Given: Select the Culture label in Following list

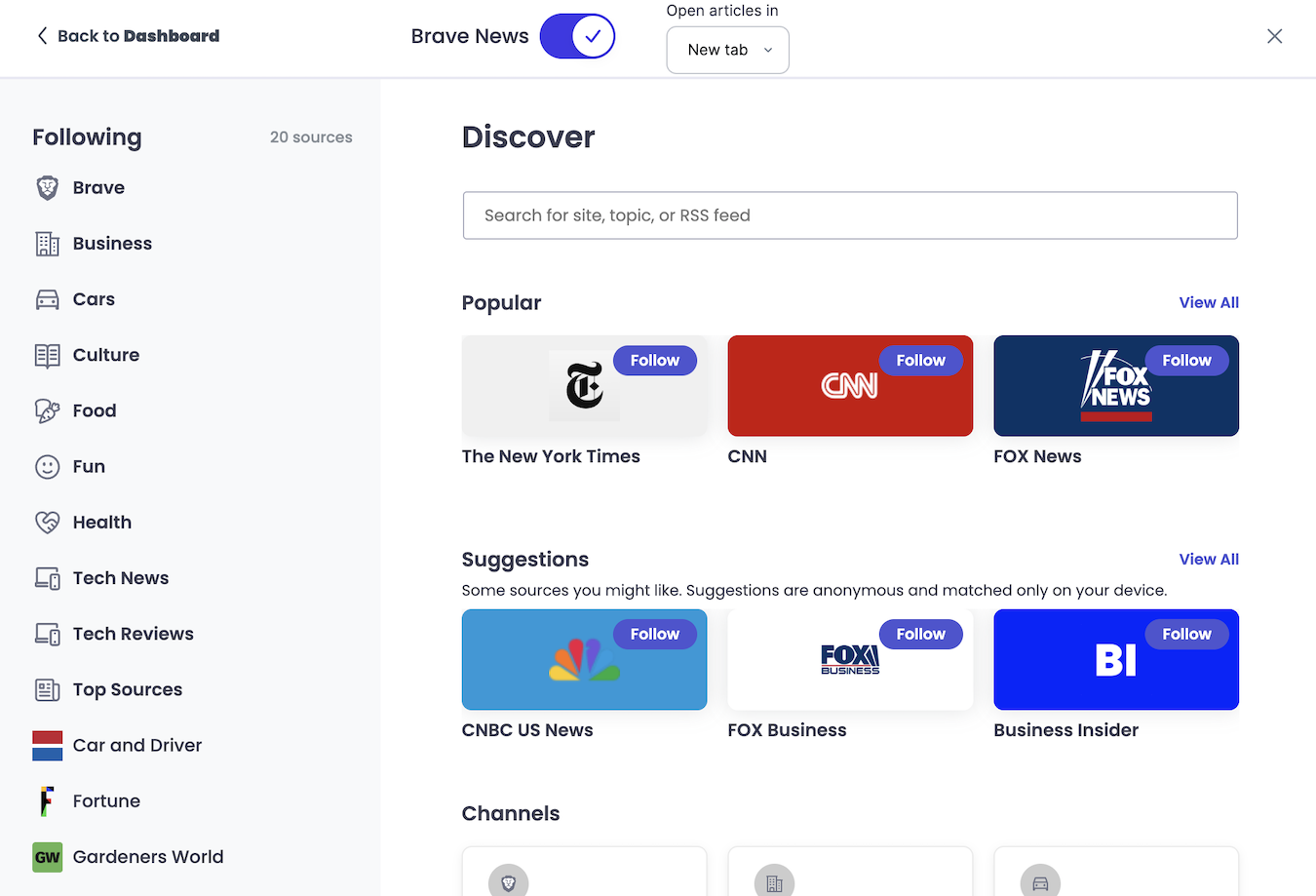Looking at the screenshot, I should coord(106,355).
